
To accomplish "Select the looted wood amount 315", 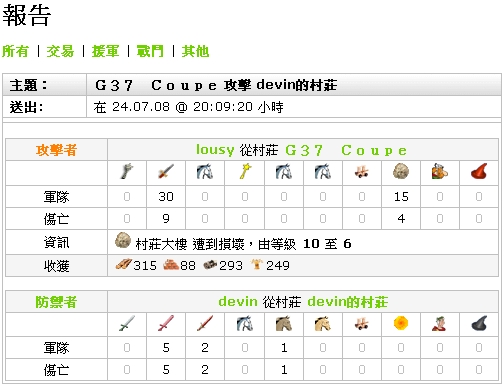I will pyautogui.click(x=145, y=266).
